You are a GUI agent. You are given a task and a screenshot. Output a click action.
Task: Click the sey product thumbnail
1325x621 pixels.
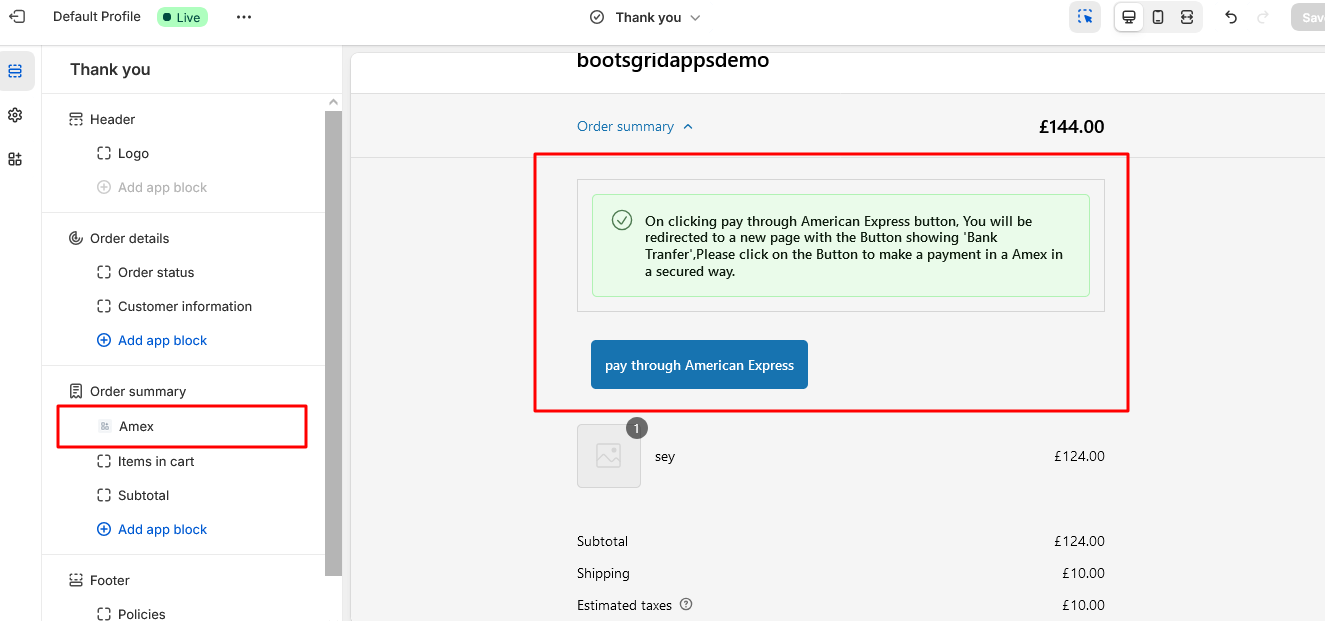pos(608,456)
